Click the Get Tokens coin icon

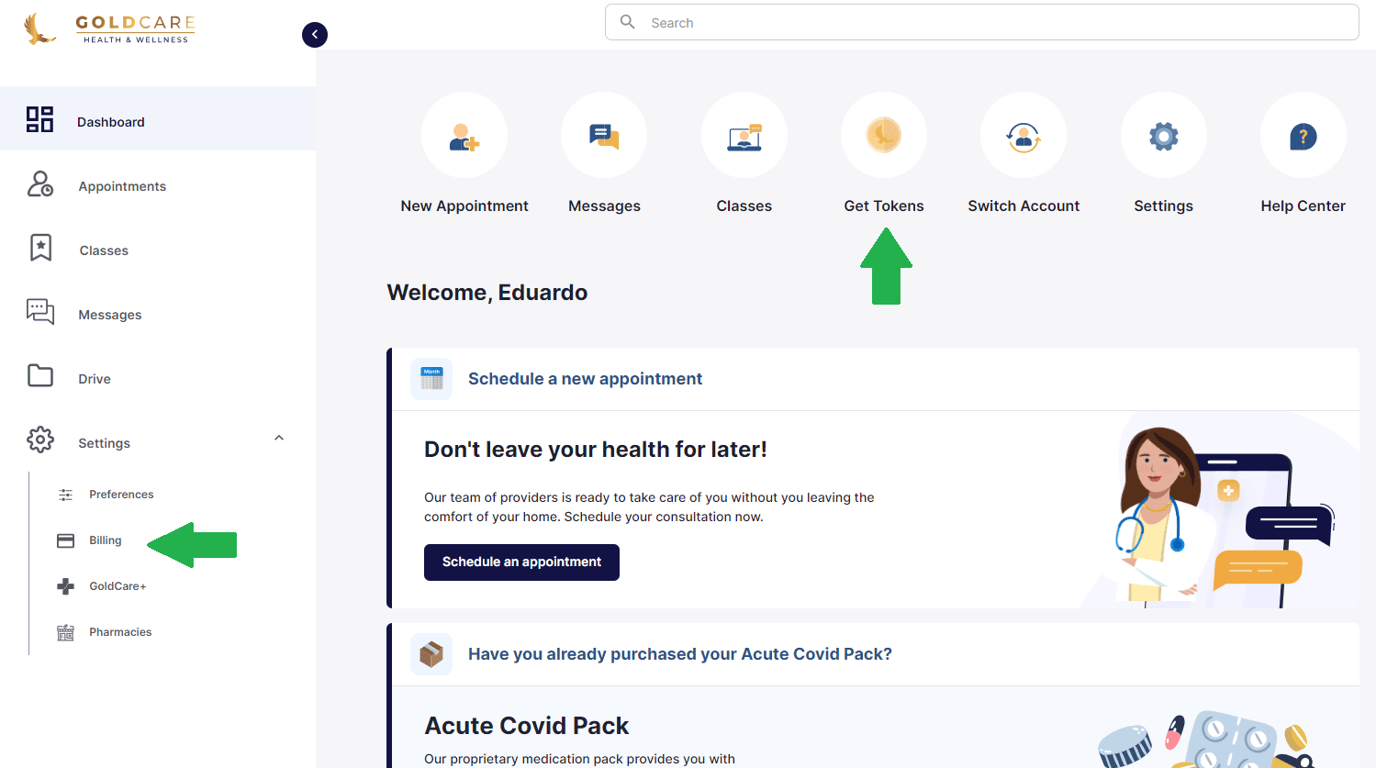tap(884, 135)
